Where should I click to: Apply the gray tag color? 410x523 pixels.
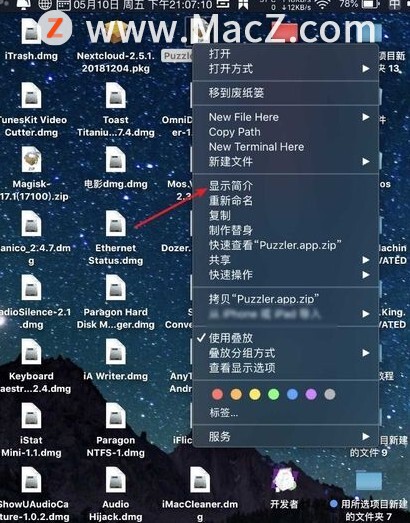(x=330, y=394)
